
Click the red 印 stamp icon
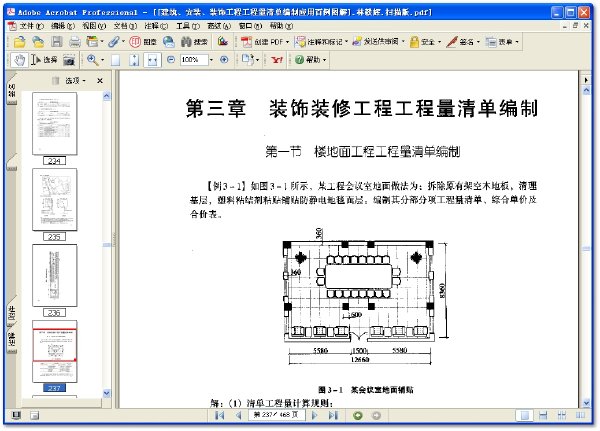click(x=135, y=41)
